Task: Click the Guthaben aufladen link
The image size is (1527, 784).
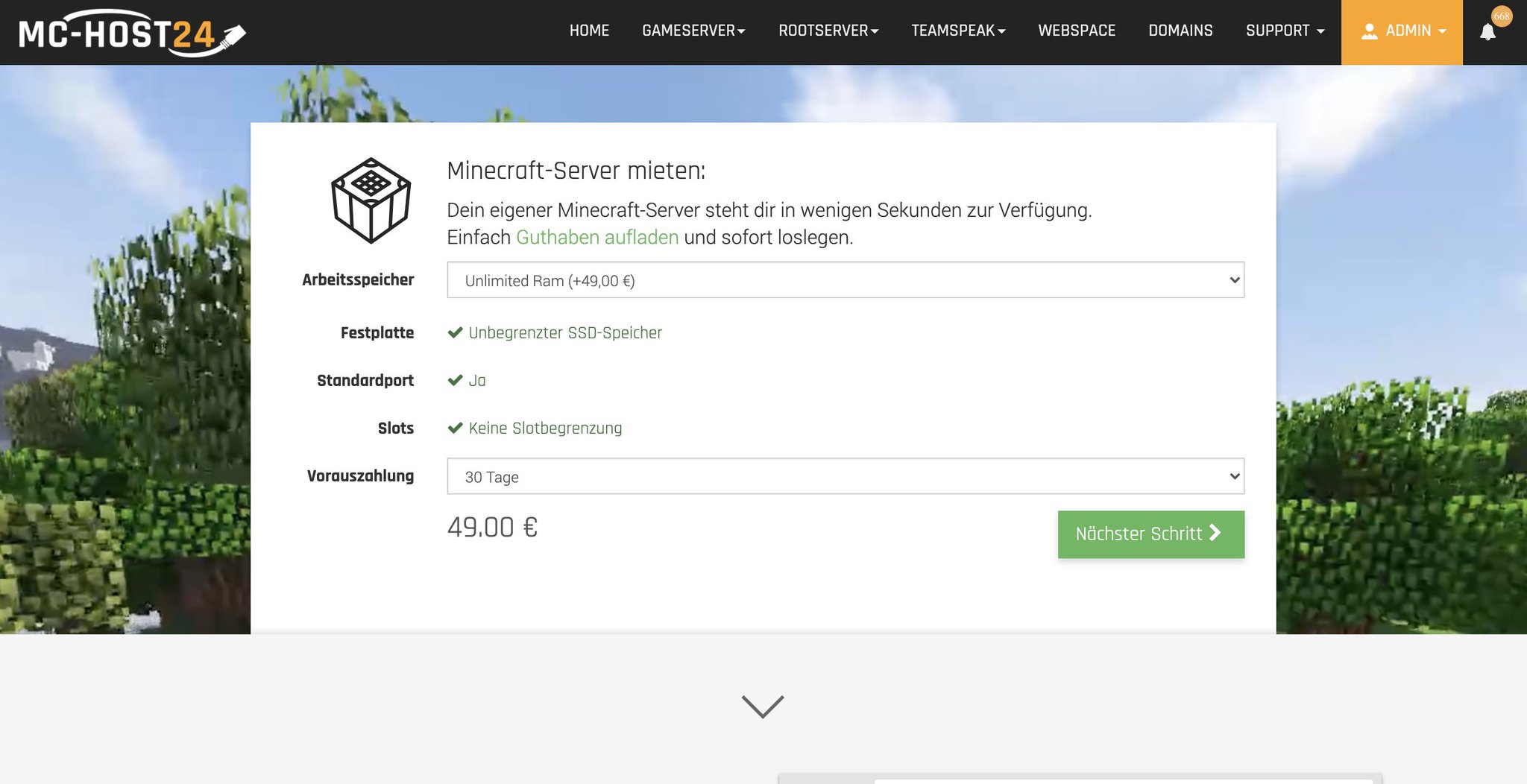Action: coord(597,238)
